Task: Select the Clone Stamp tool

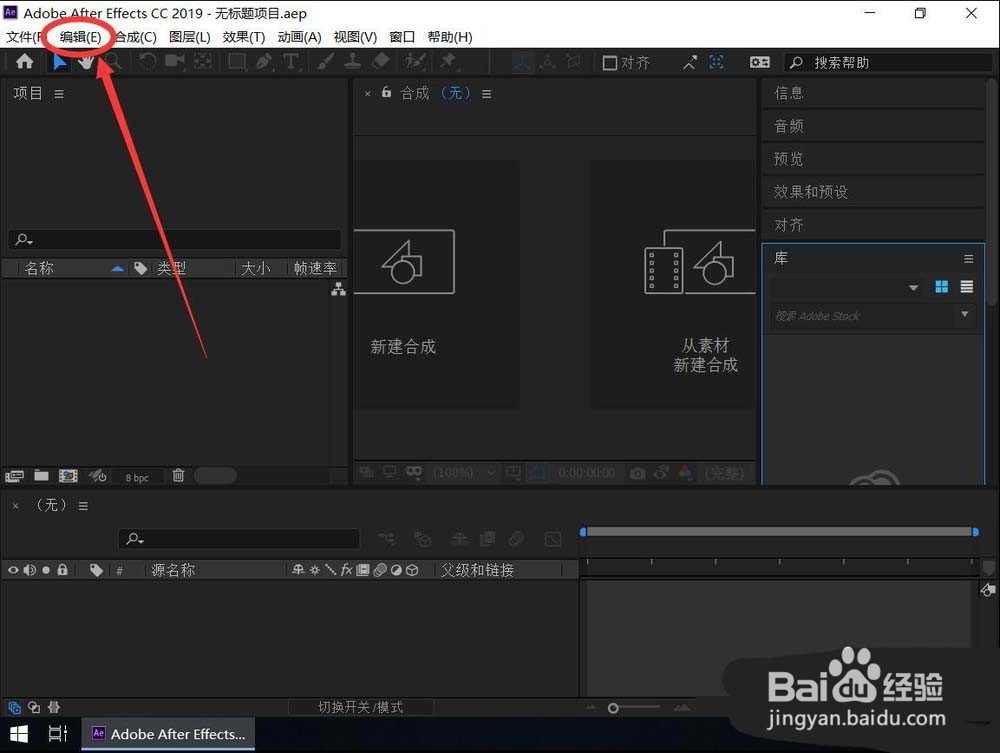Action: [x=352, y=62]
